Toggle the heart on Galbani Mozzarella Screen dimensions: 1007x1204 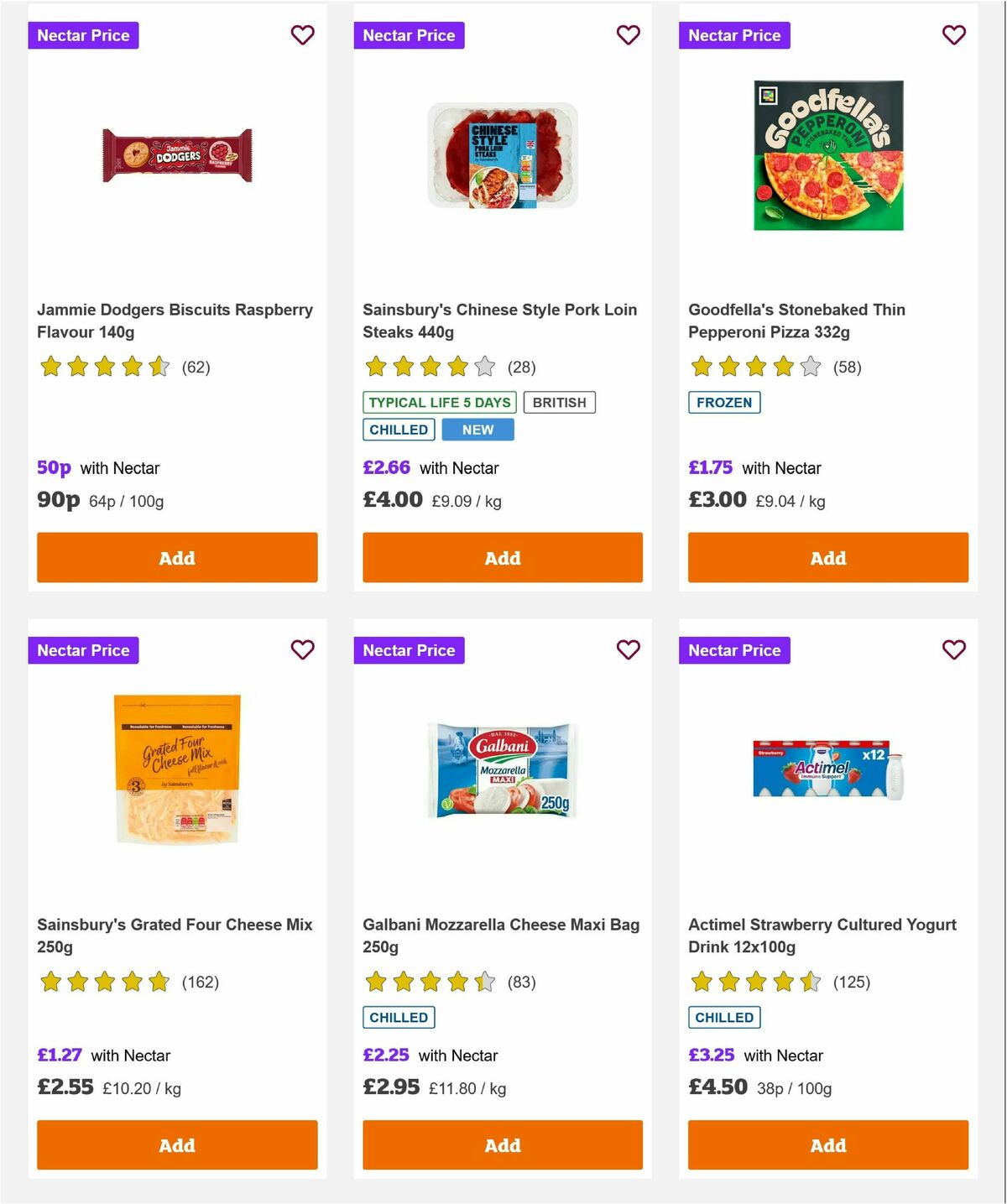click(628, 649)
